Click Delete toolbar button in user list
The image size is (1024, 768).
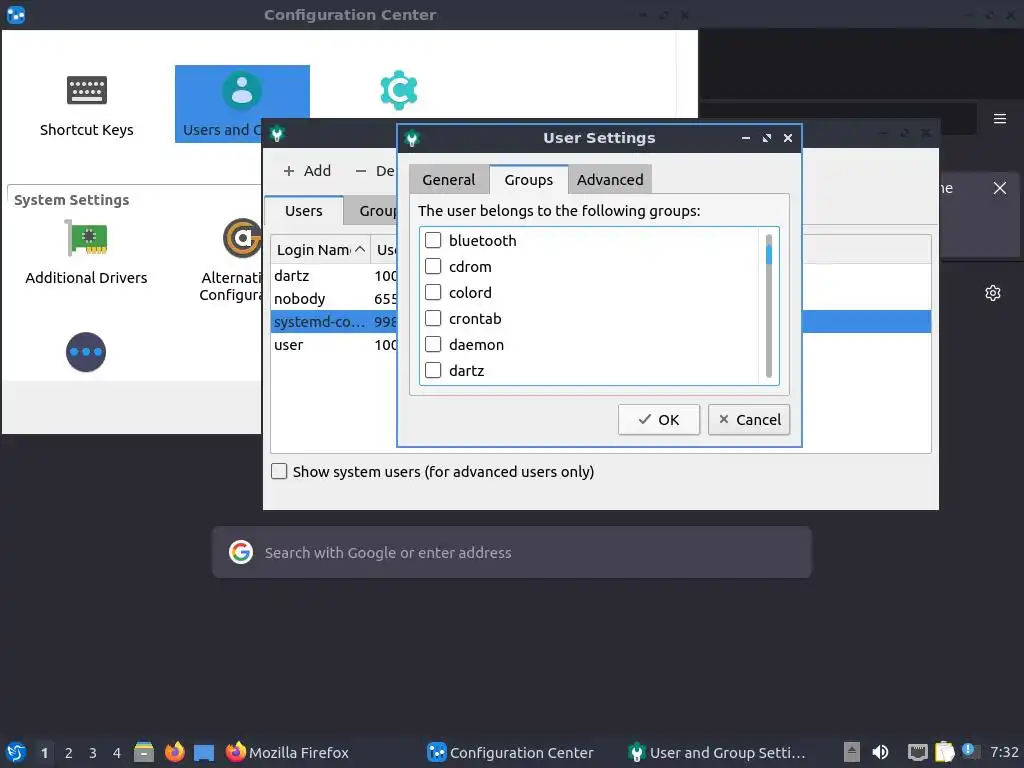coord(375,171)
